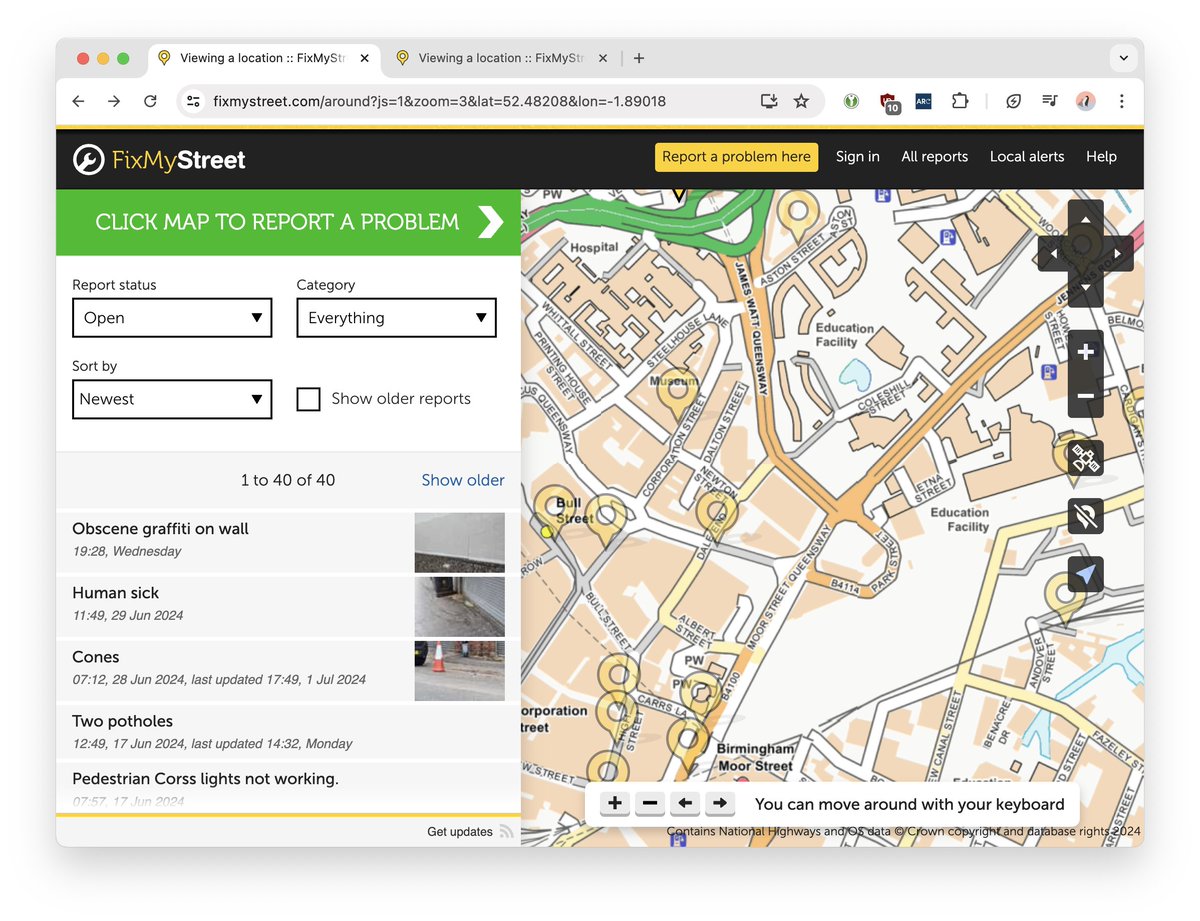This screenshot has width=1200, height=921.
Task: Click the keyboard hint left arrow button
Action: click(685, 803)
